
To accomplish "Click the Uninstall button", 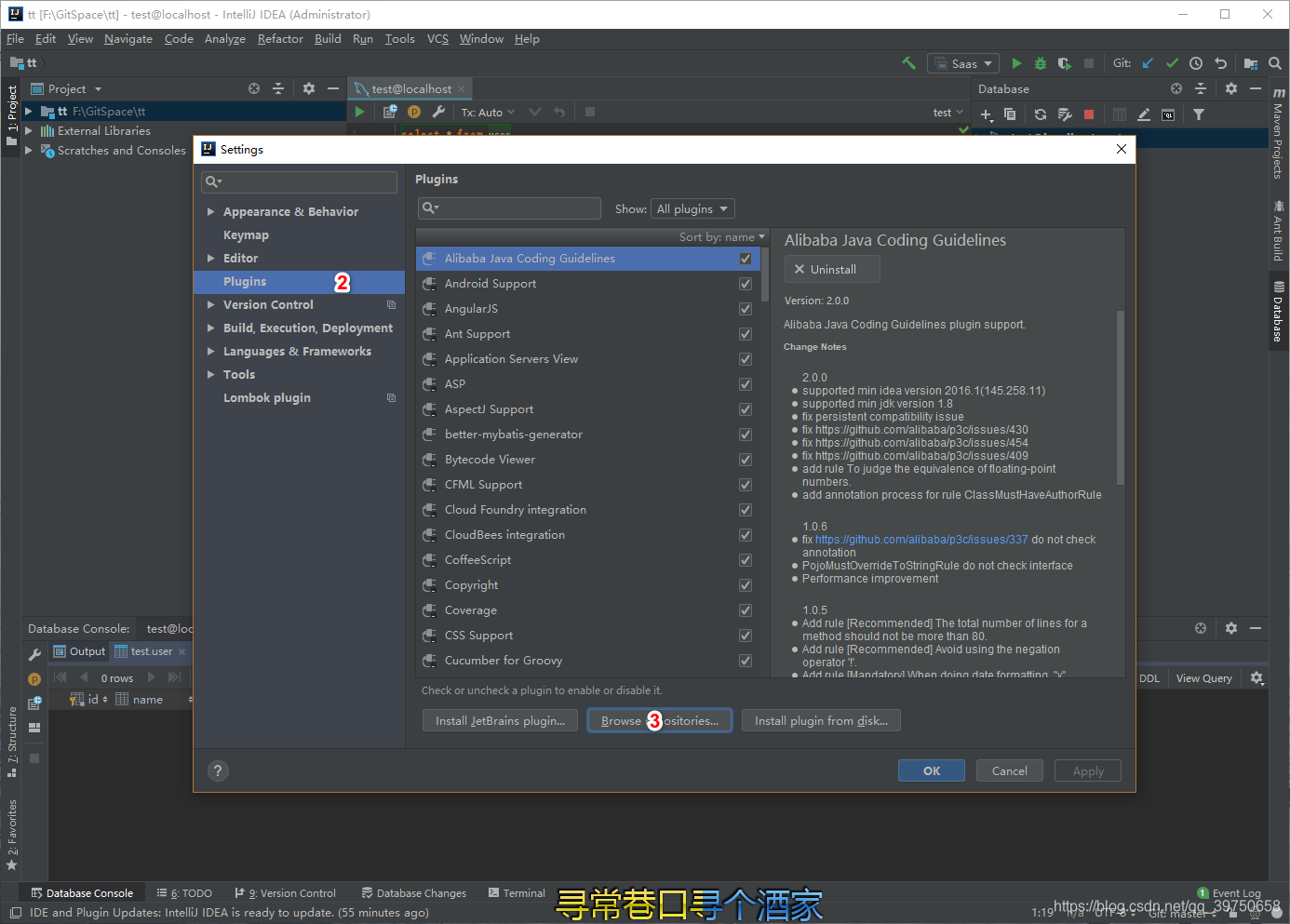I will coord(832,269).
